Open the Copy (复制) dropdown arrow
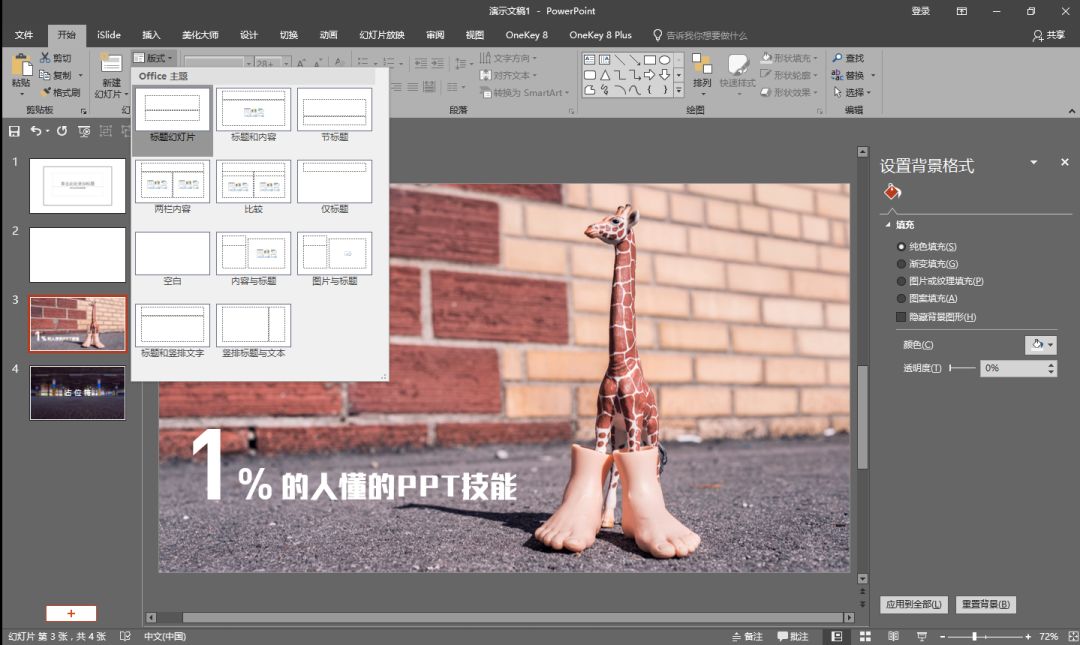 click(x=81, y=75)
